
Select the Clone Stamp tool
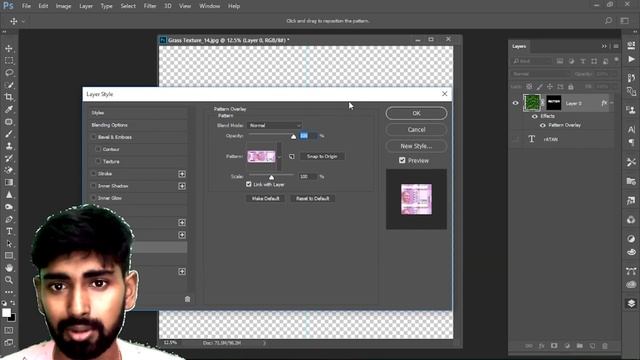coord(9,146)
